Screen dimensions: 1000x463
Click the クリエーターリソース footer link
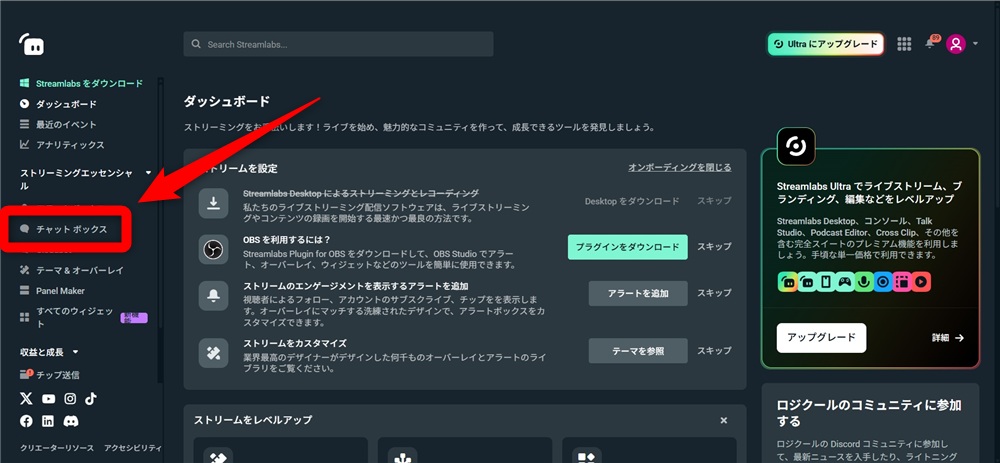(57, 448)
